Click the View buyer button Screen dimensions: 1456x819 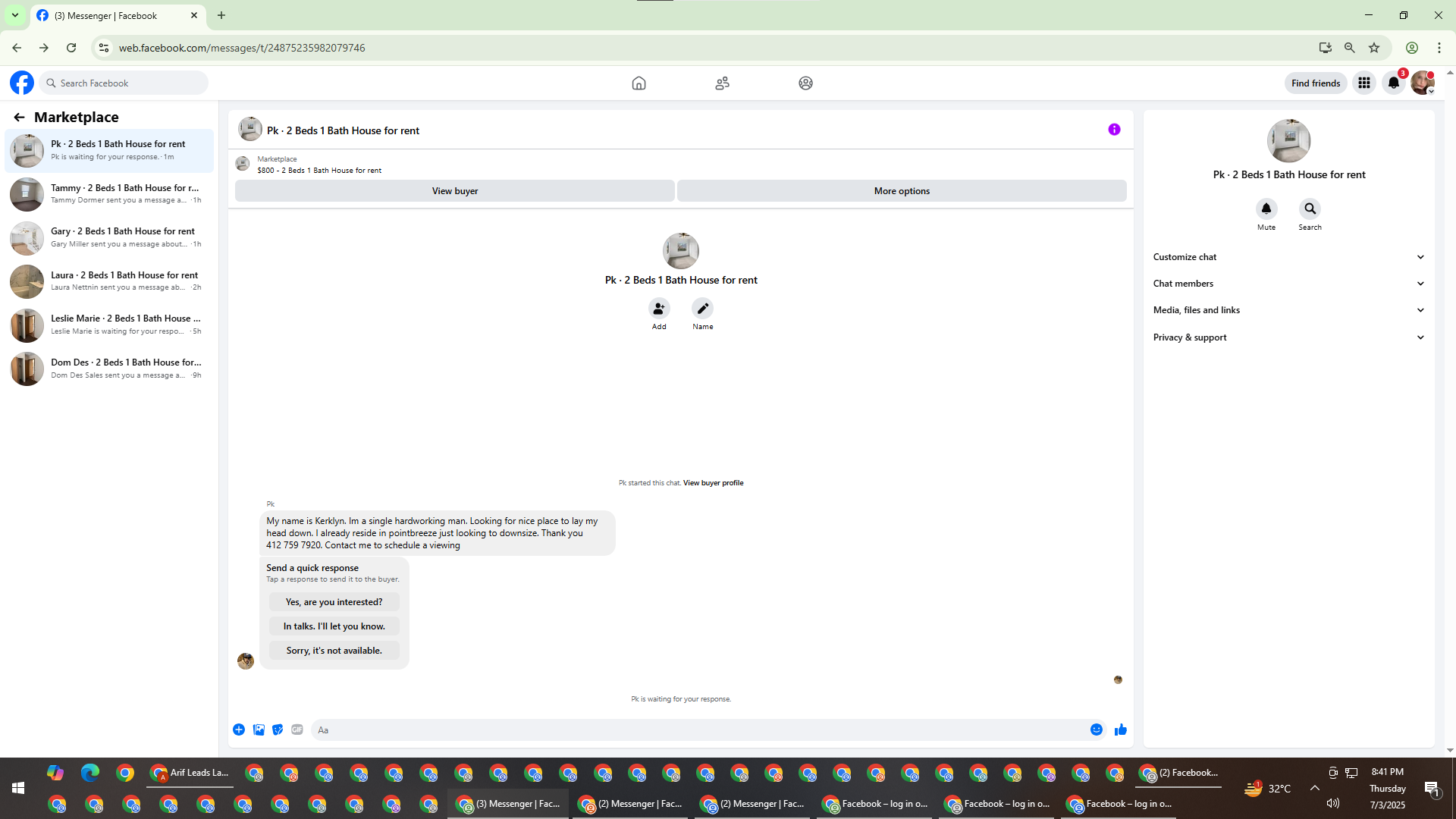tap(454, 191)
